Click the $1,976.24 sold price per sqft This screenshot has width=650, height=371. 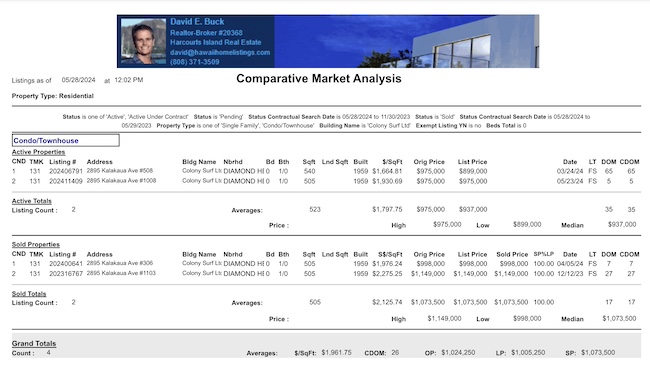tap(387, 264)
